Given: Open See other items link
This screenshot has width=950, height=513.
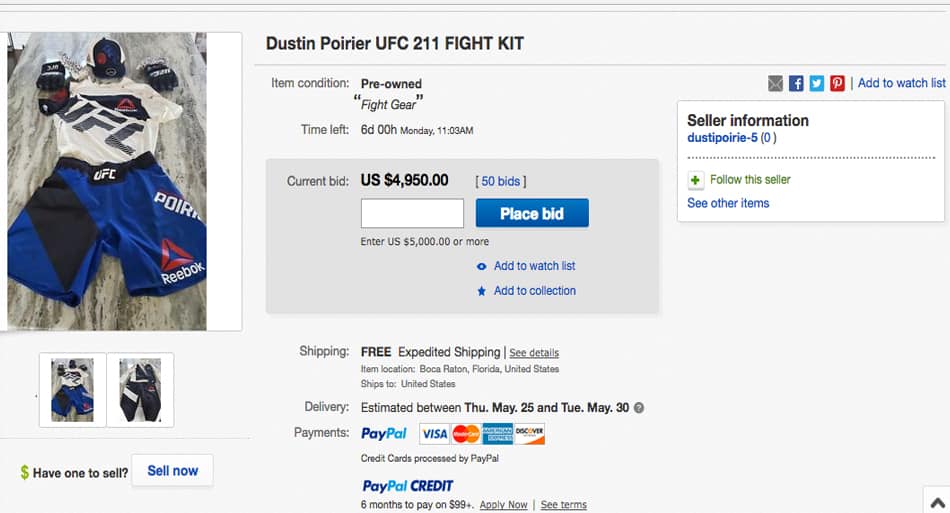Looking at the screenshot, I should tap(728, 203).
